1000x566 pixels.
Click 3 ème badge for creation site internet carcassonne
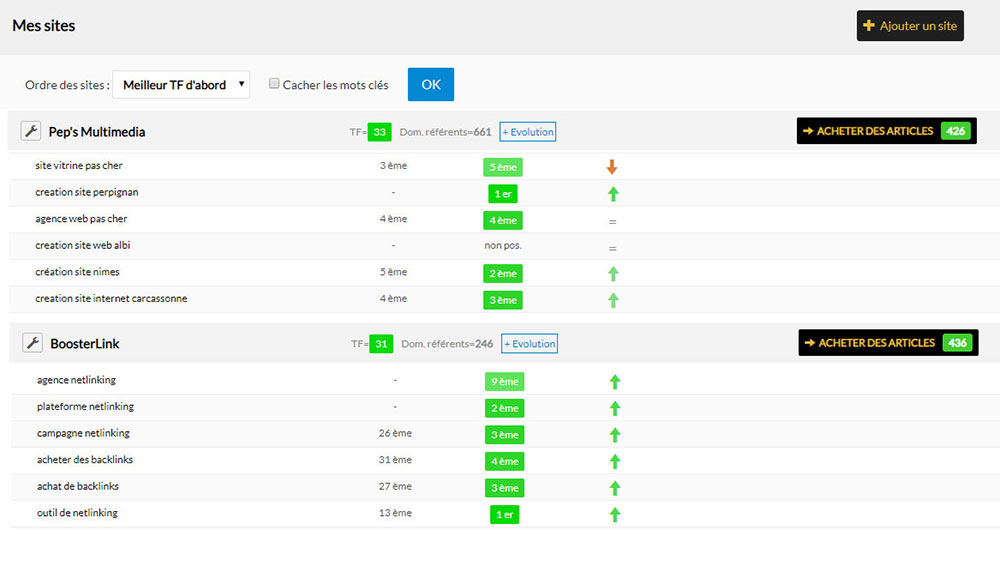503,300
